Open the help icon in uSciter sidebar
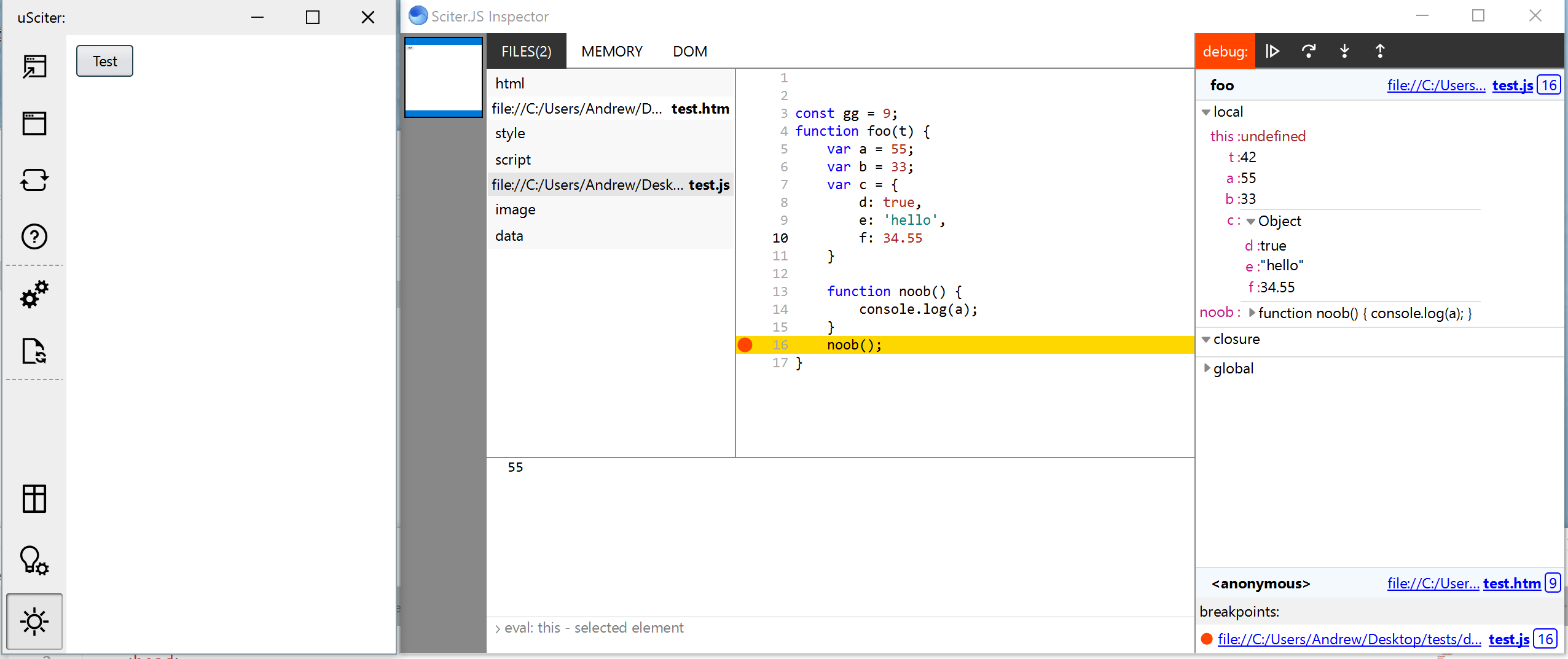The image size is (1568, 659). [x=34, y=236]
